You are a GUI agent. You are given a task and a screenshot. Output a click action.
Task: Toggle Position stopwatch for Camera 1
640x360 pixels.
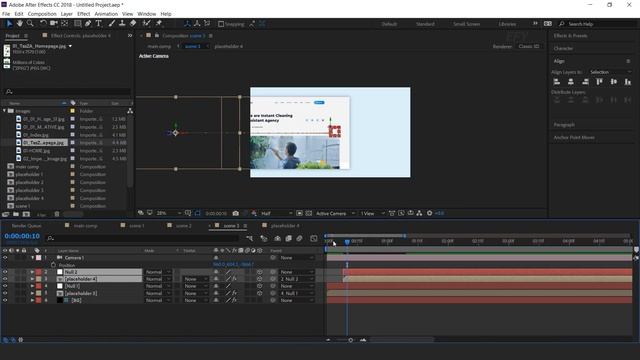53,265
